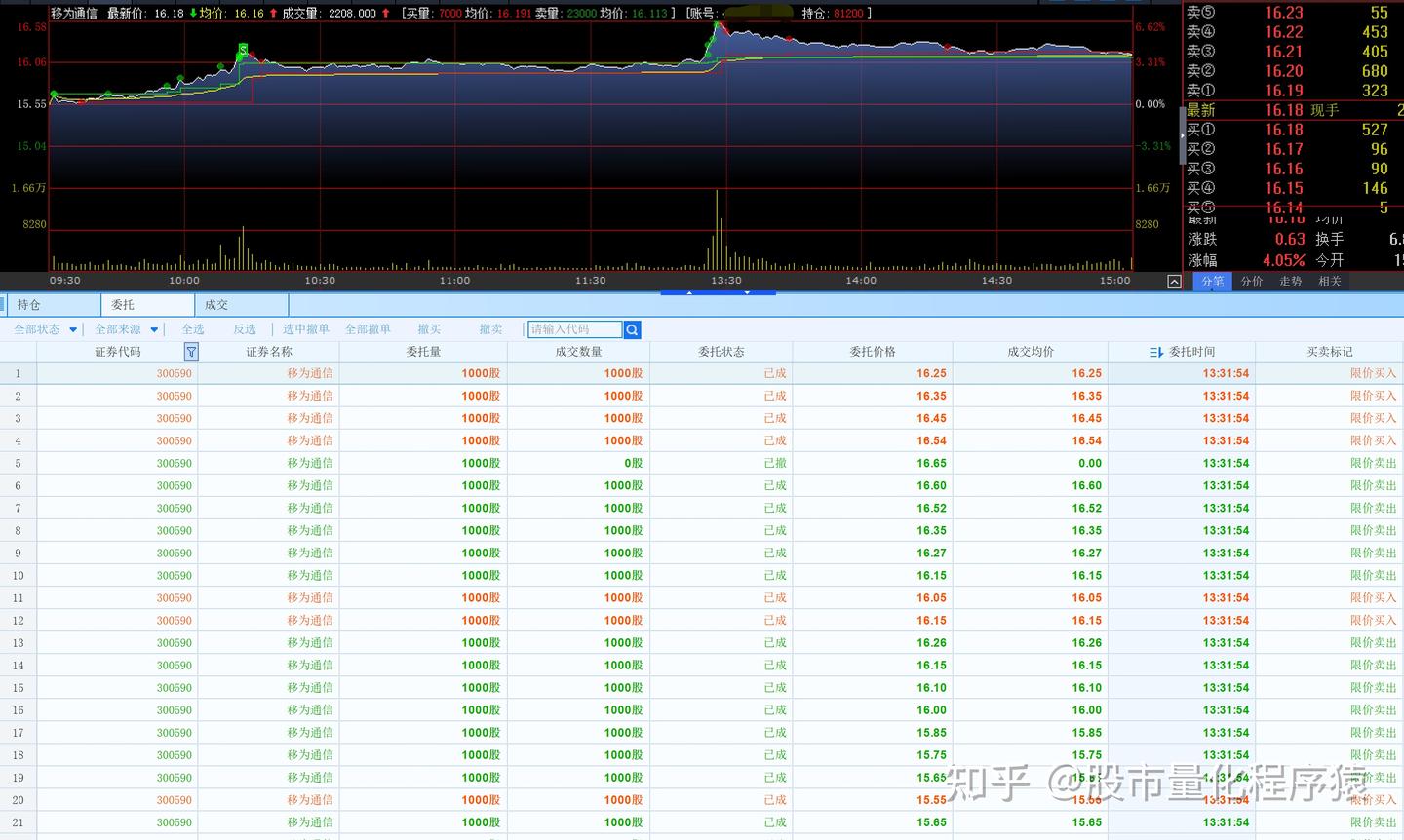This screenshot has height=840, width=1404.
Task: Click 委托价格 16.45 in row 3
Action: [x=931, y=418]
